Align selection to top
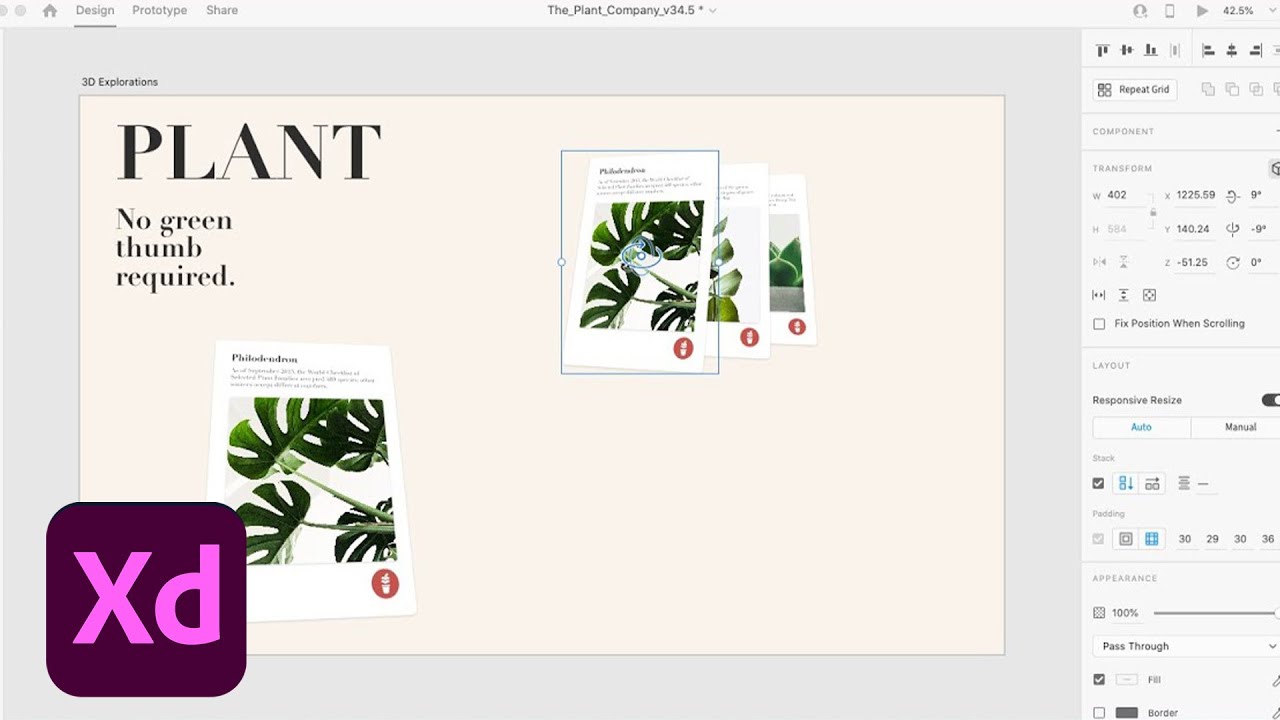The width and height of the screenshot is (1280, 720). point(1103,50)
